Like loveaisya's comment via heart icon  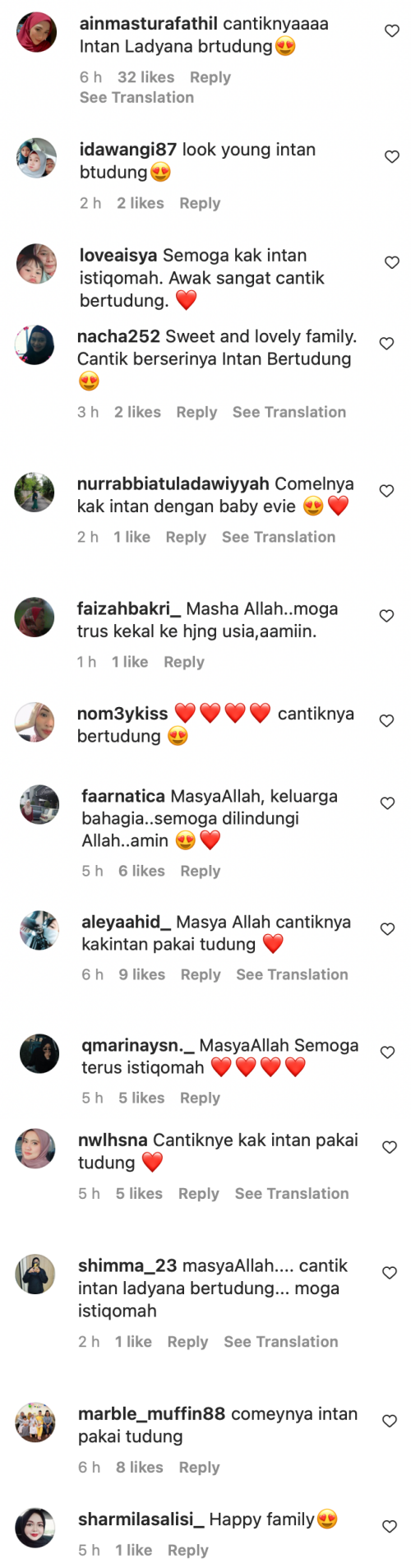click(392, 263)
